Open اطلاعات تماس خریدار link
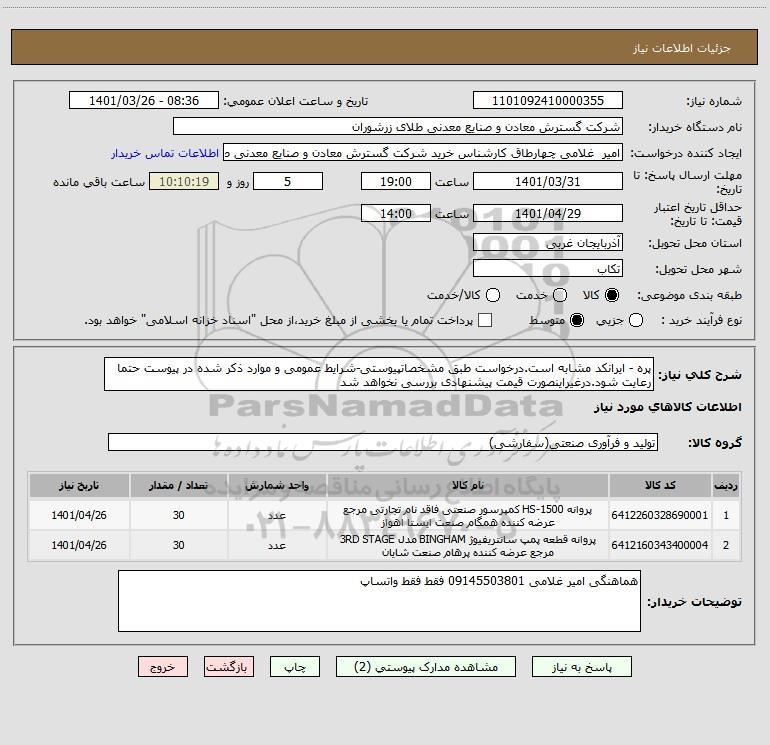The height and width of the screenshot is (745, 770). [165, 153]
